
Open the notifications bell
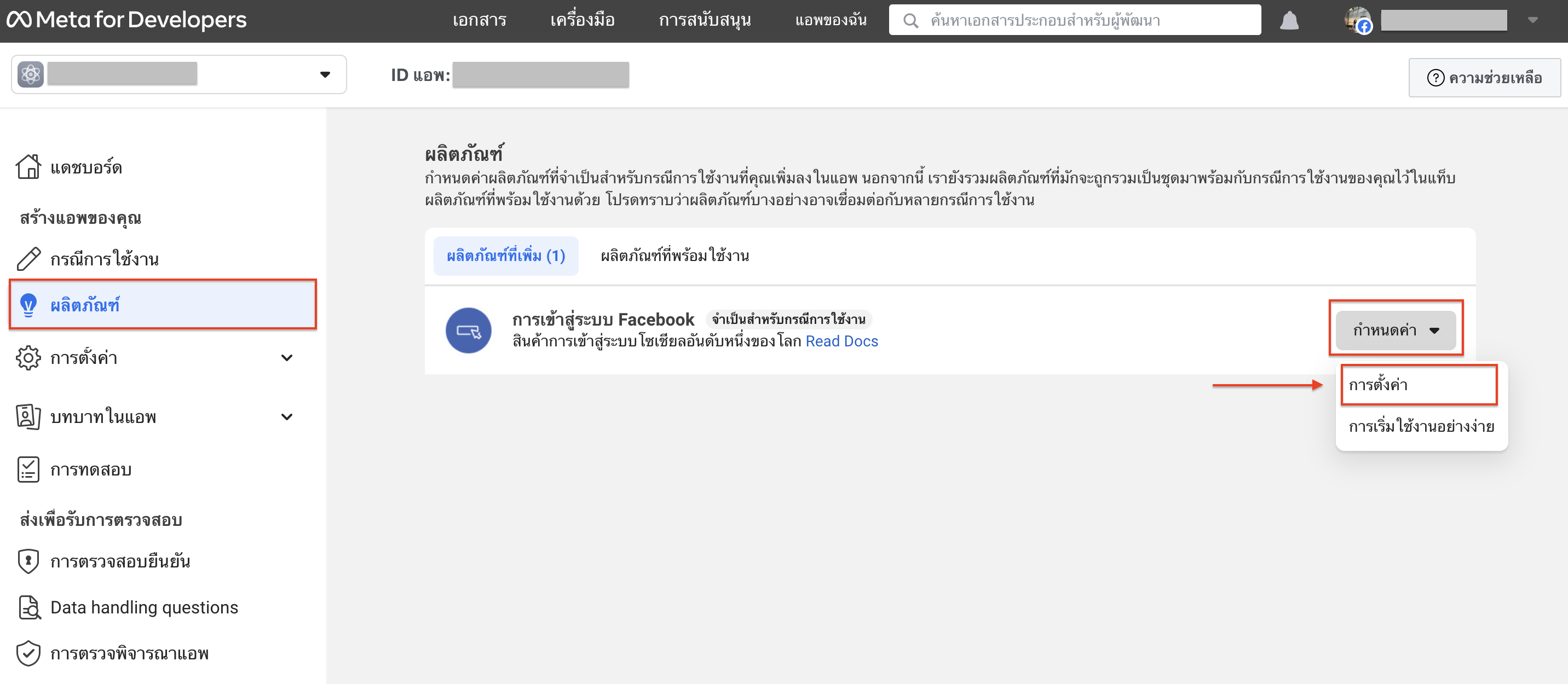tap(1289, 21)
